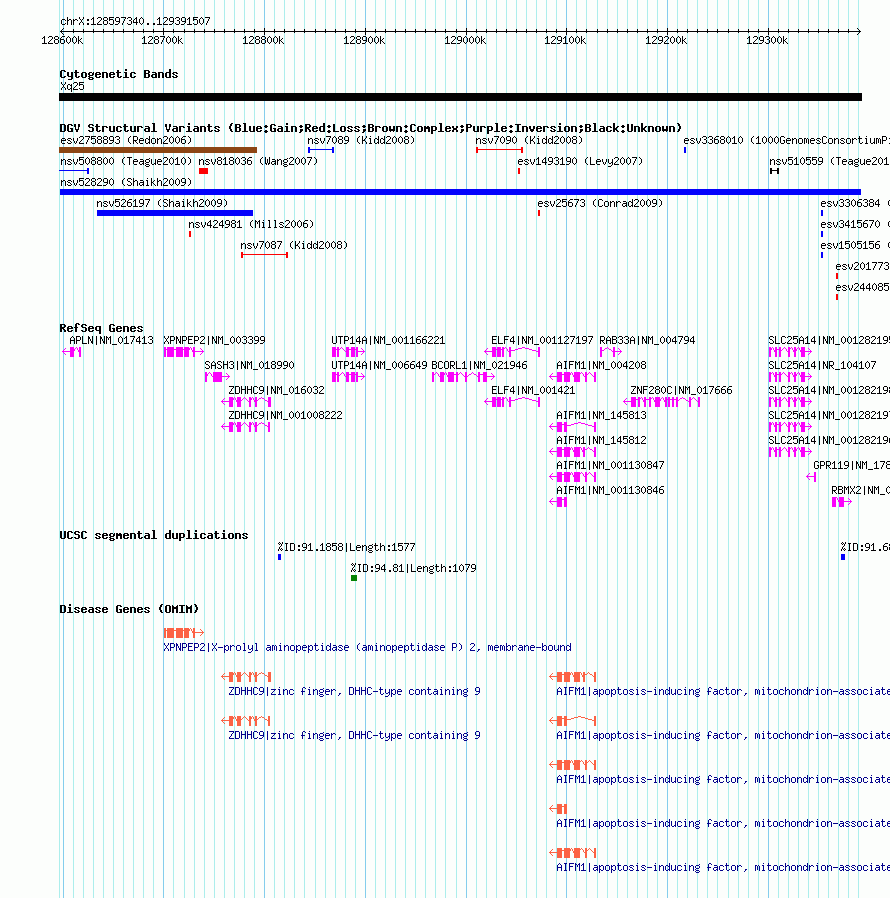890x898 pixels.
Task: Open the esv3306384 variant label
Action: pos(855,203)
